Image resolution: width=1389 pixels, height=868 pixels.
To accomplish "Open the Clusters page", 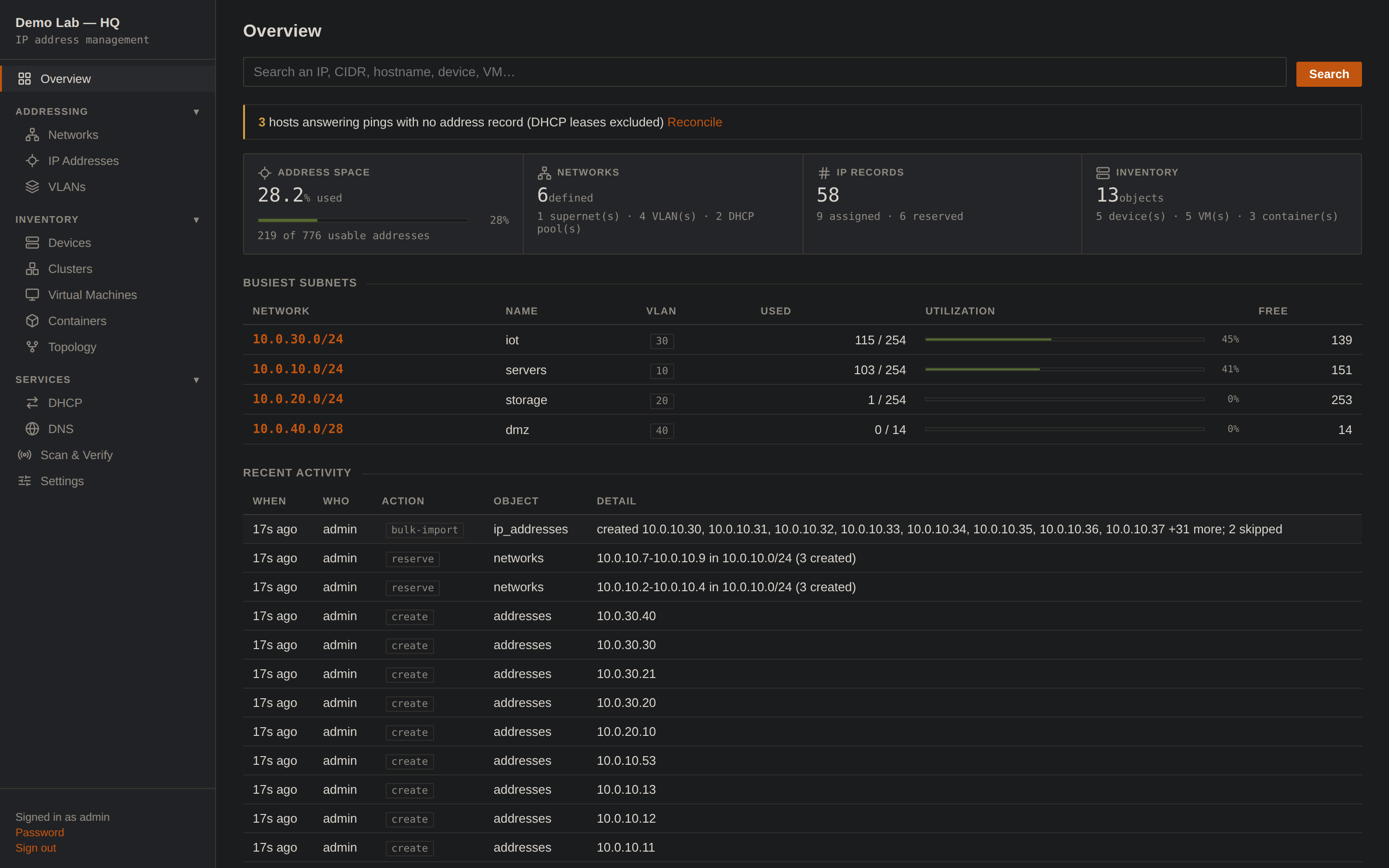I will point(70,269).
